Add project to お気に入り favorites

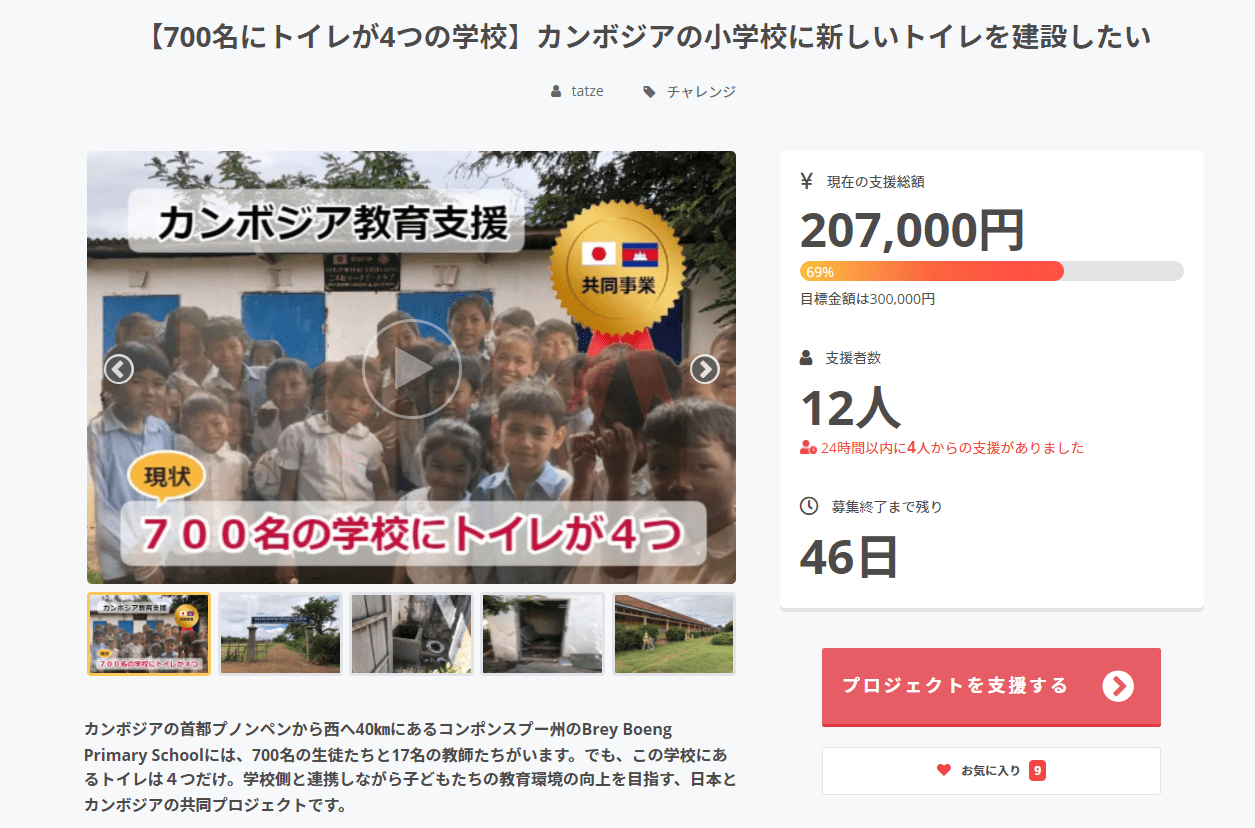(990, 770)
